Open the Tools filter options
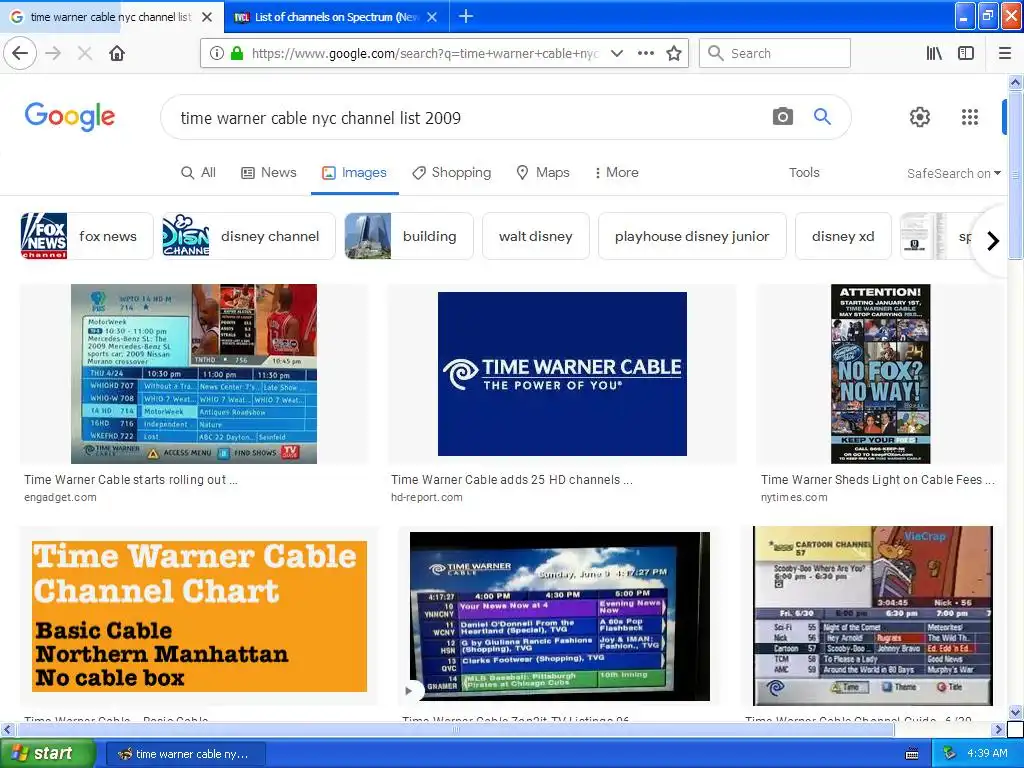 [804, 172]
